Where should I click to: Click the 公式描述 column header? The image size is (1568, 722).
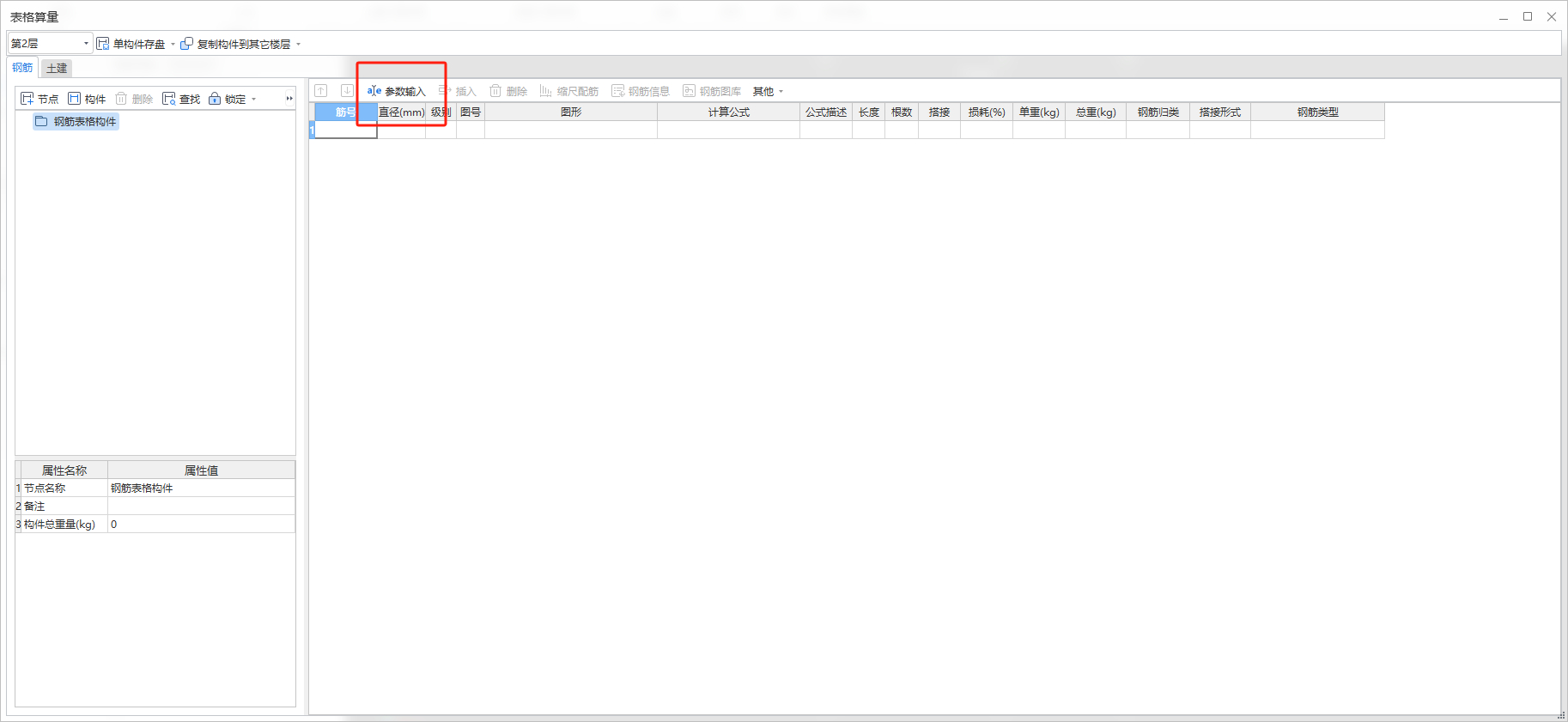[x=826, y=112]
